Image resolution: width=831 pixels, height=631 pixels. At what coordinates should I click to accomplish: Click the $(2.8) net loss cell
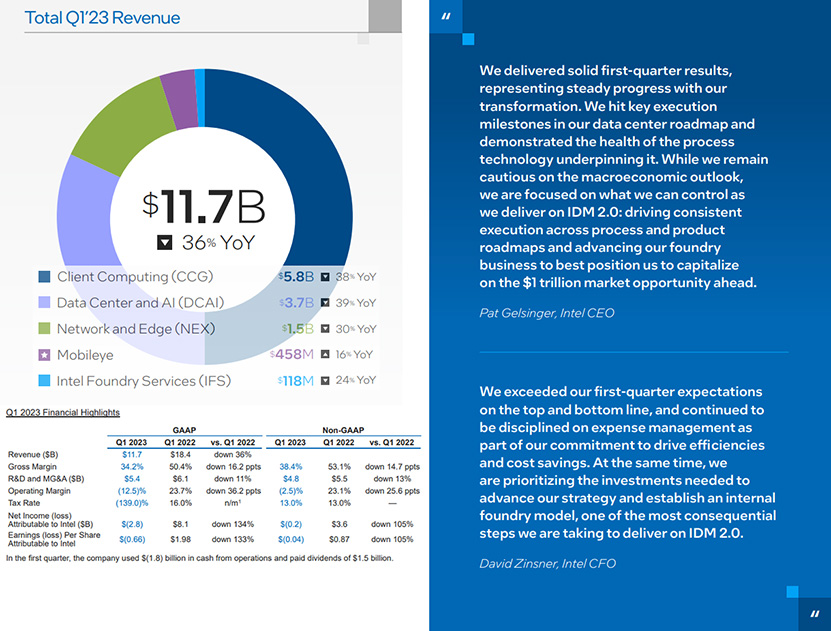coord(132,525)
